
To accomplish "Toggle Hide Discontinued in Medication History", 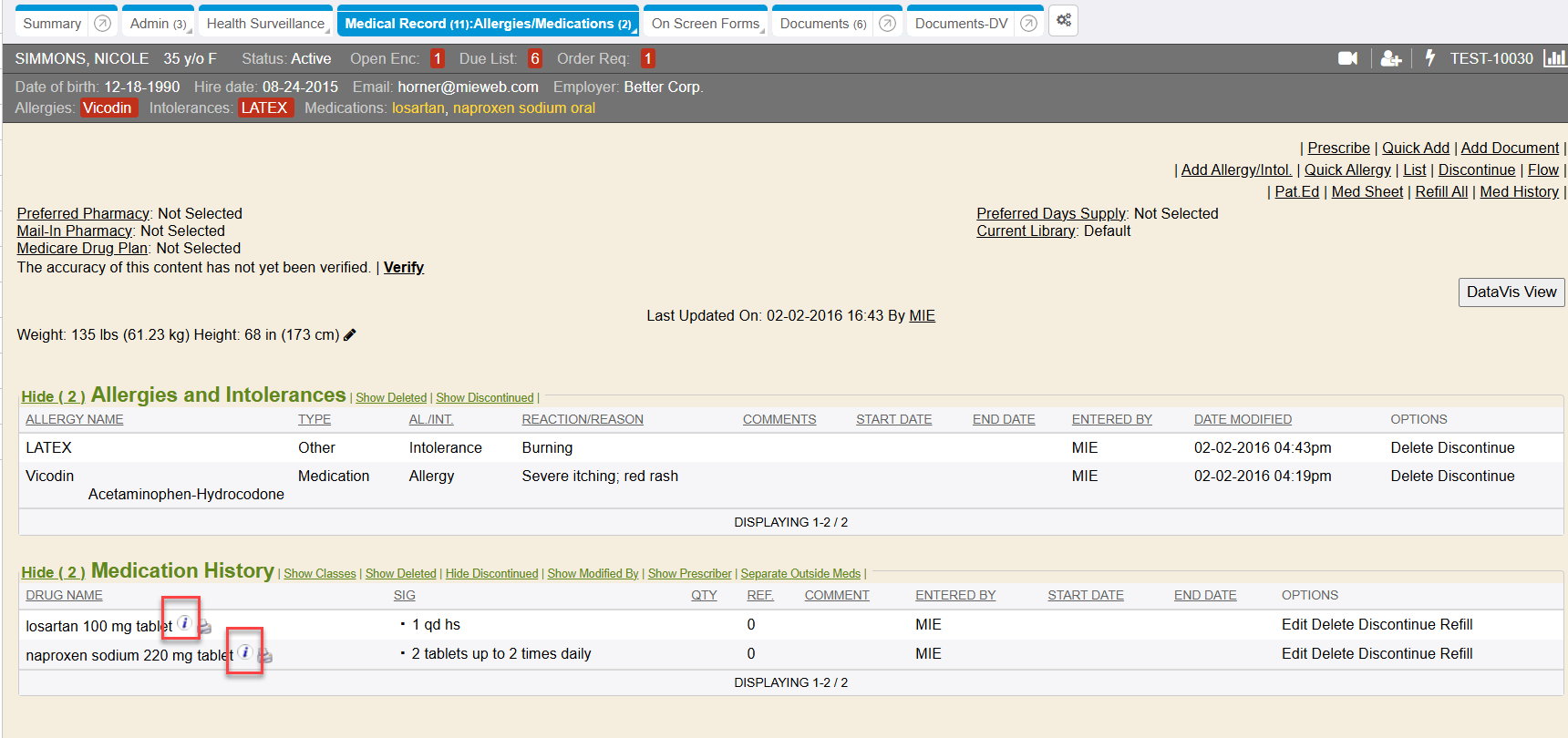I will (x=491, y=574).
